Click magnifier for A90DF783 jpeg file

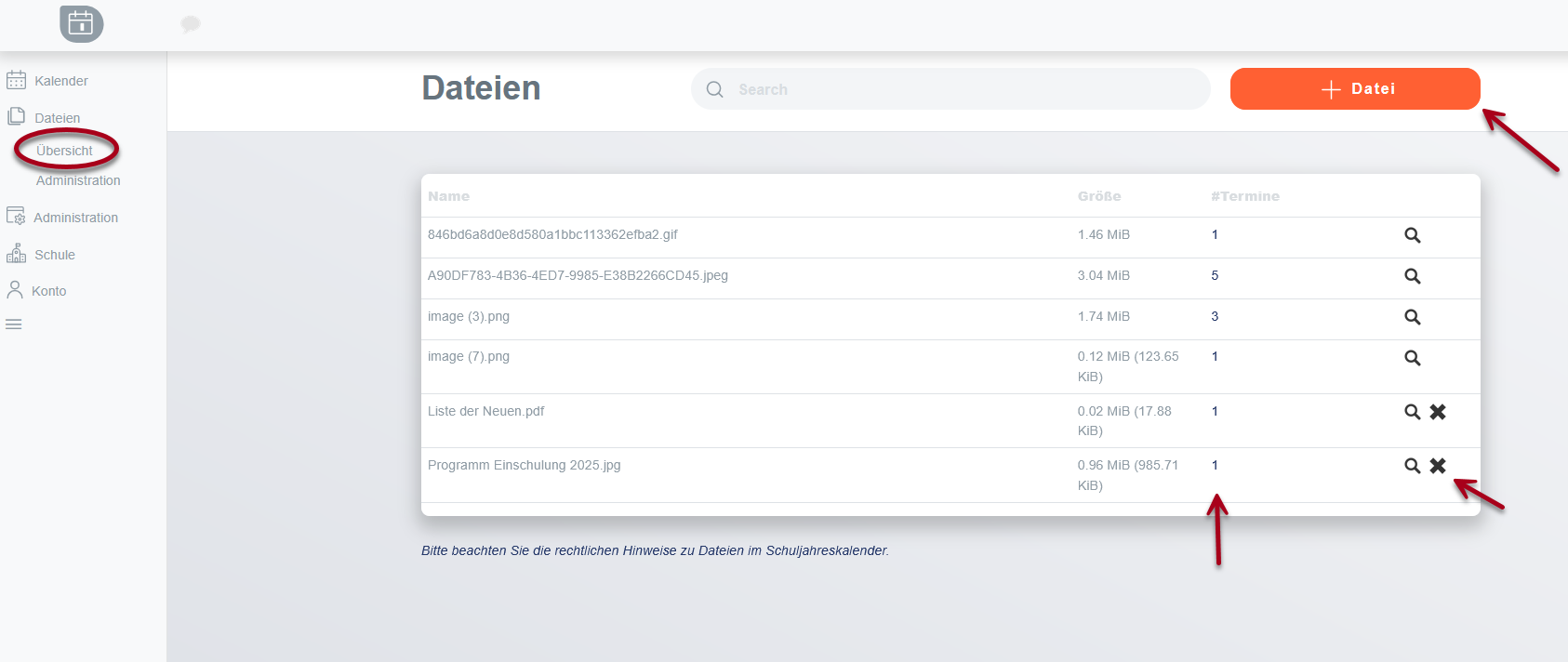tap(1412, 276)
